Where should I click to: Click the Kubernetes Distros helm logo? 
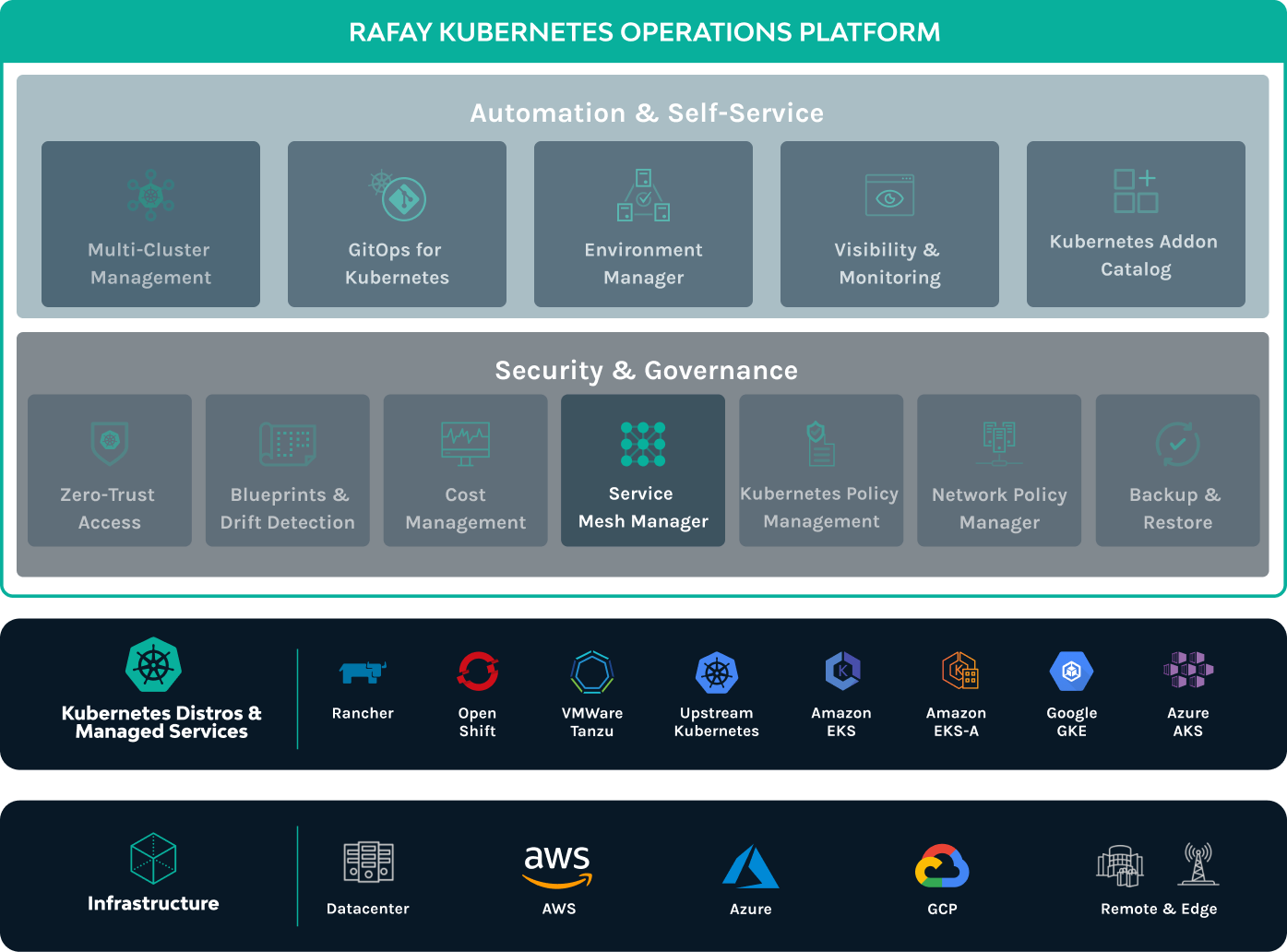click(x=153, y=665)
